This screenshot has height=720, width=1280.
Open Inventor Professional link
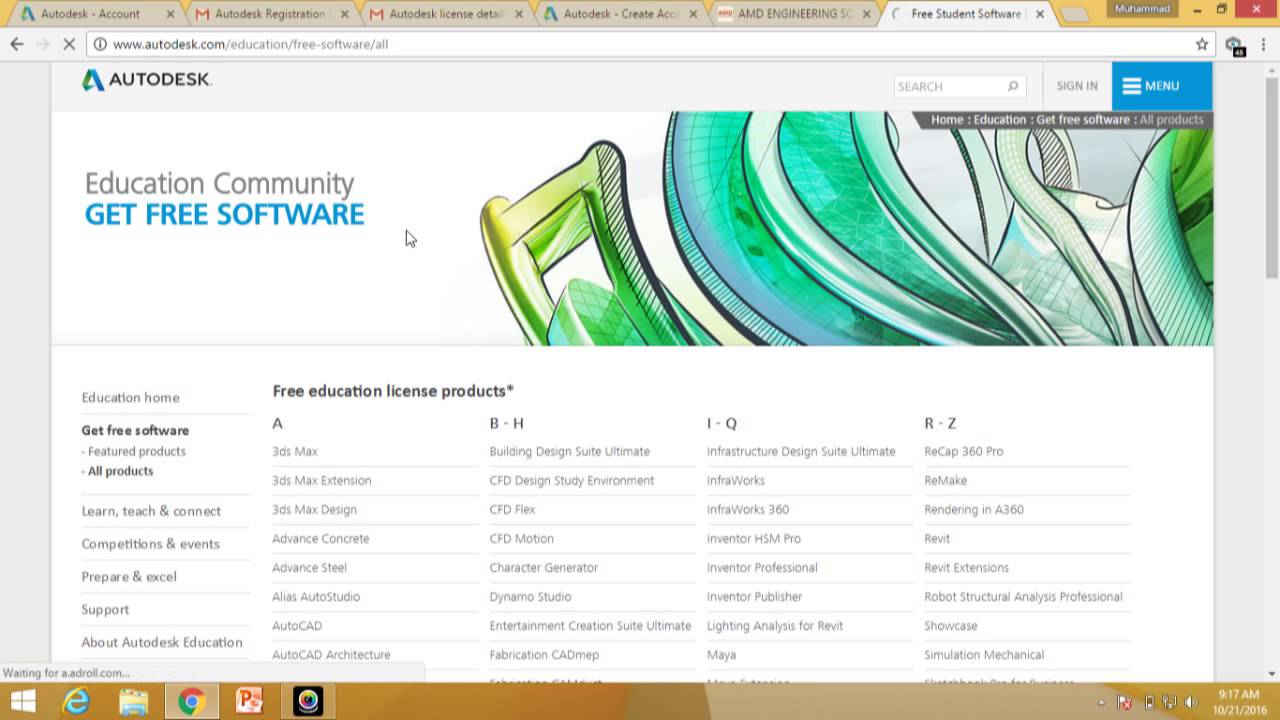[x=762, y=567]
